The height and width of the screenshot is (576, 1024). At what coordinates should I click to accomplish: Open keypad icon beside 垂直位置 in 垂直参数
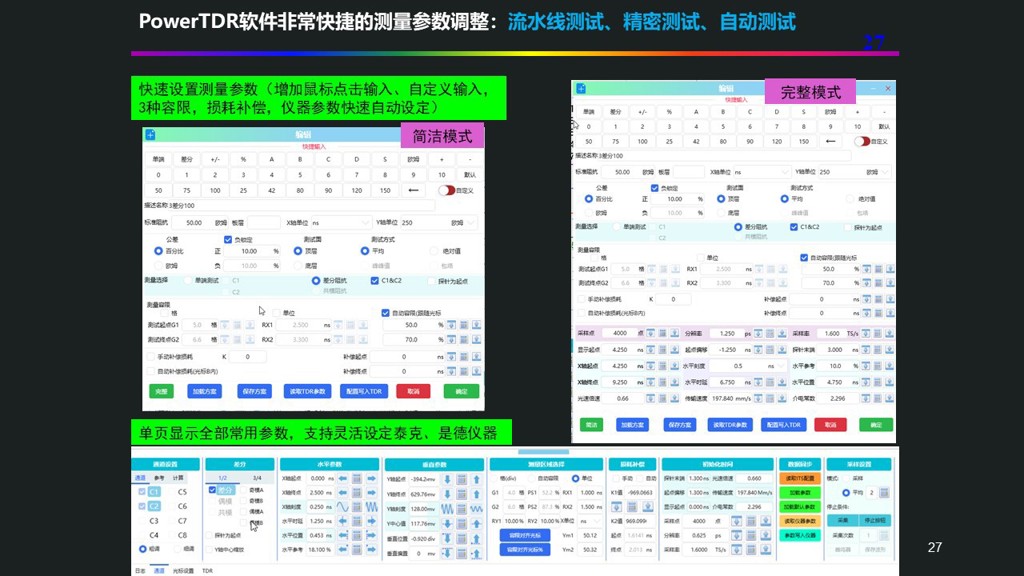[x=462, y=539]
